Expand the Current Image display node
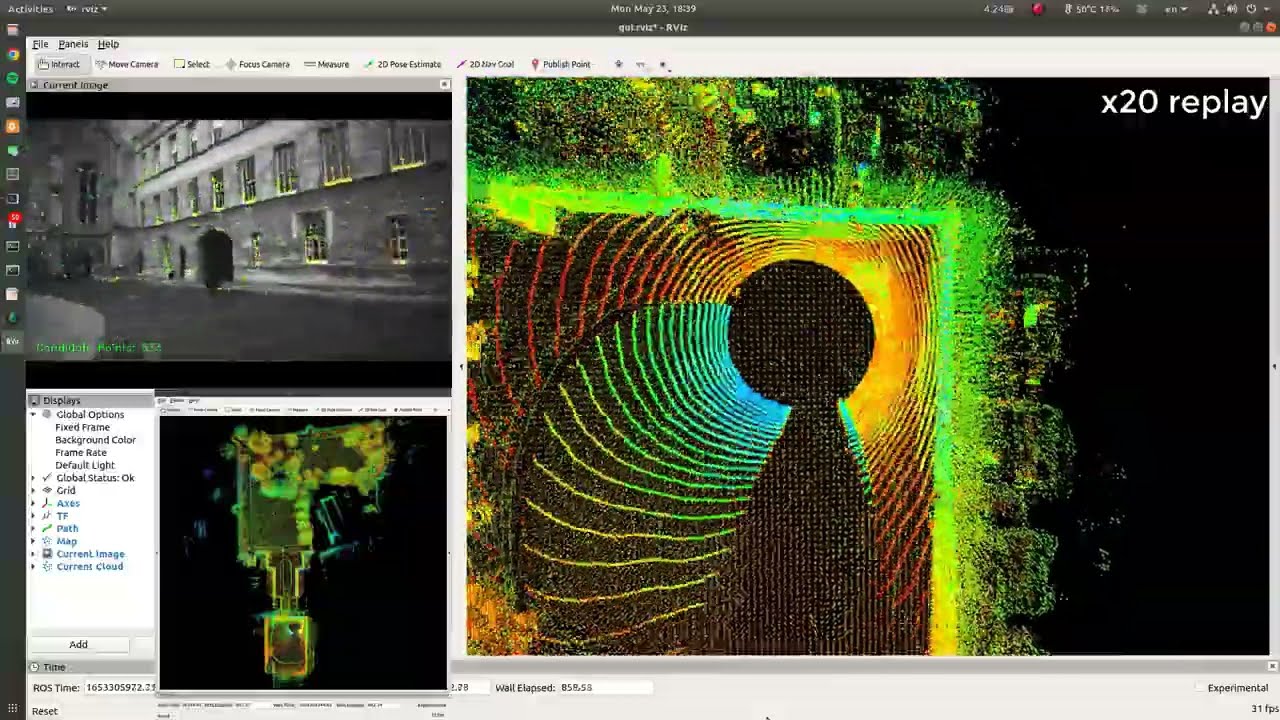The height and width of the screenshot is (720, 1280). click(33, 554)
